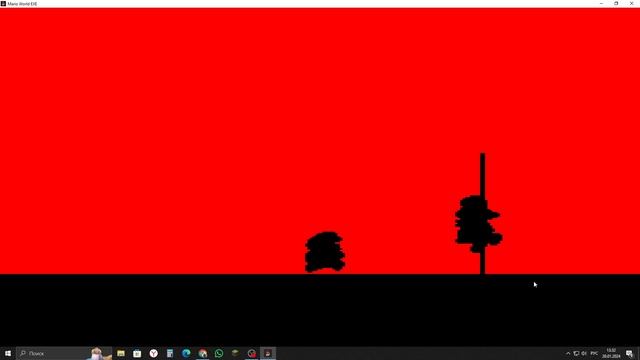Open Microsoft Store from the taskbar
This screenshot has width=640, height=360.
pyautogui.click(x=137, y=353)
